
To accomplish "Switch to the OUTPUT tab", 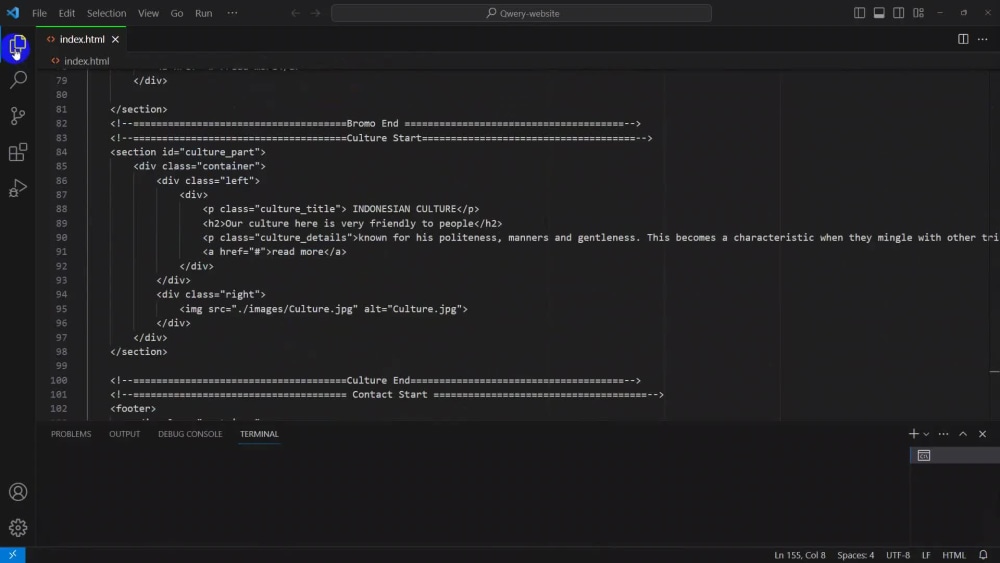I will click(124, 434).
